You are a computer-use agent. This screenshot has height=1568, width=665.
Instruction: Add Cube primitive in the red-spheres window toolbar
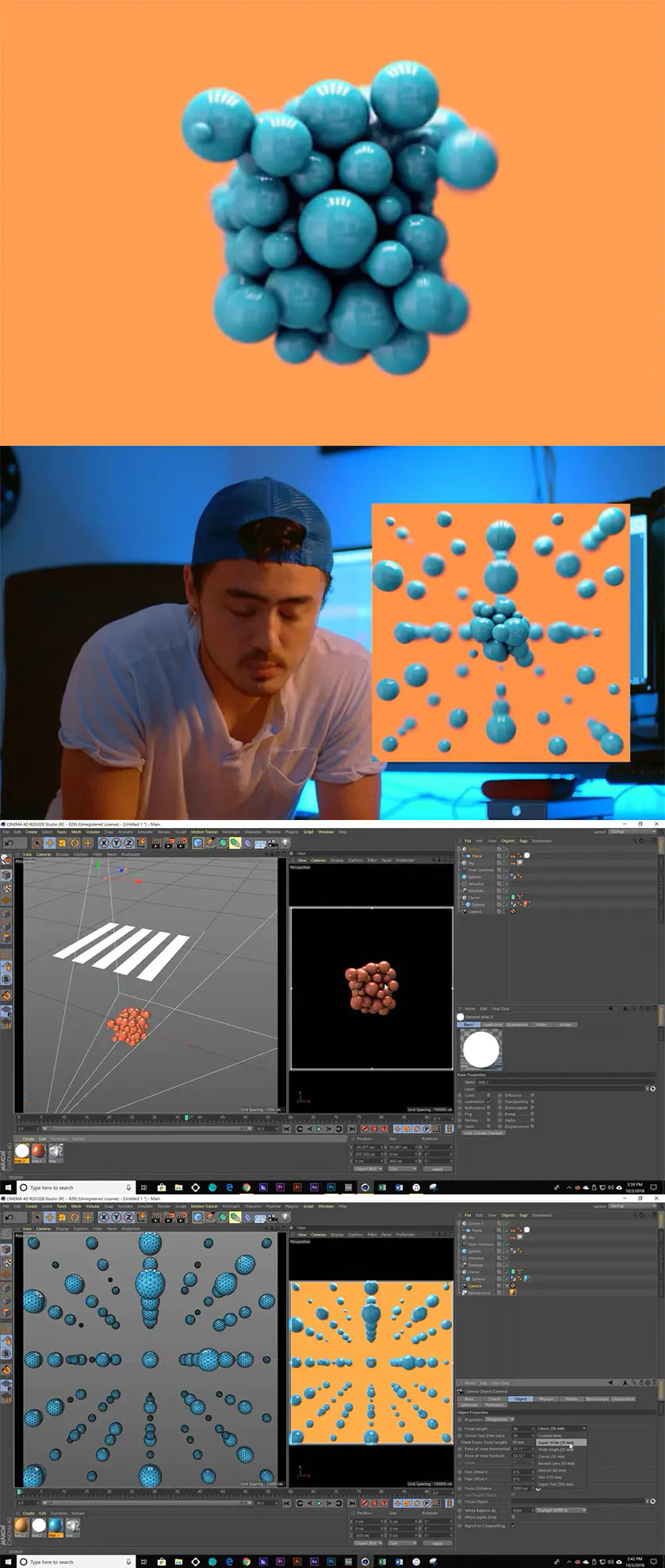198,843
